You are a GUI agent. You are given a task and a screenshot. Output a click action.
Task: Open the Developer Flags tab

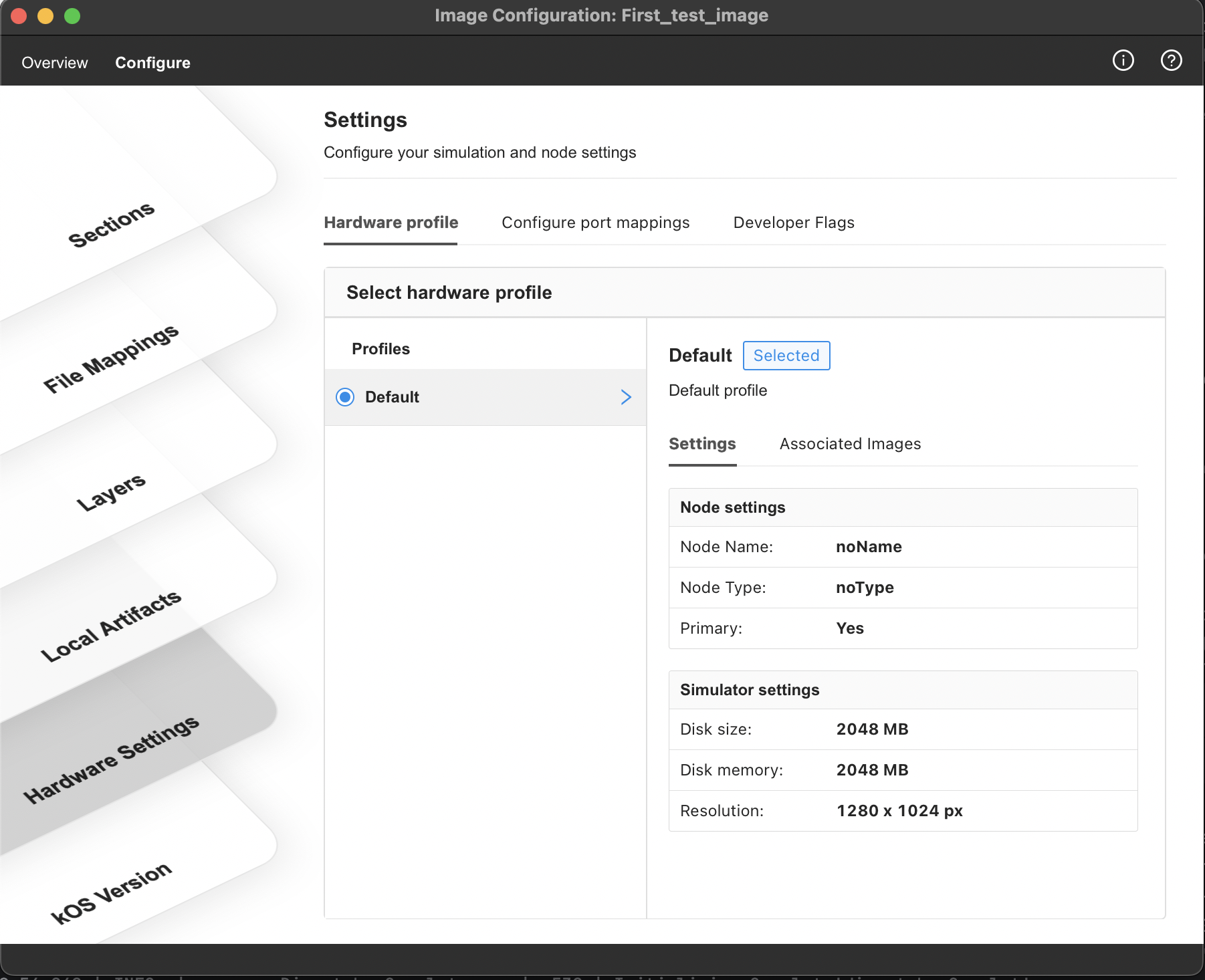click(x=794, y=223)
